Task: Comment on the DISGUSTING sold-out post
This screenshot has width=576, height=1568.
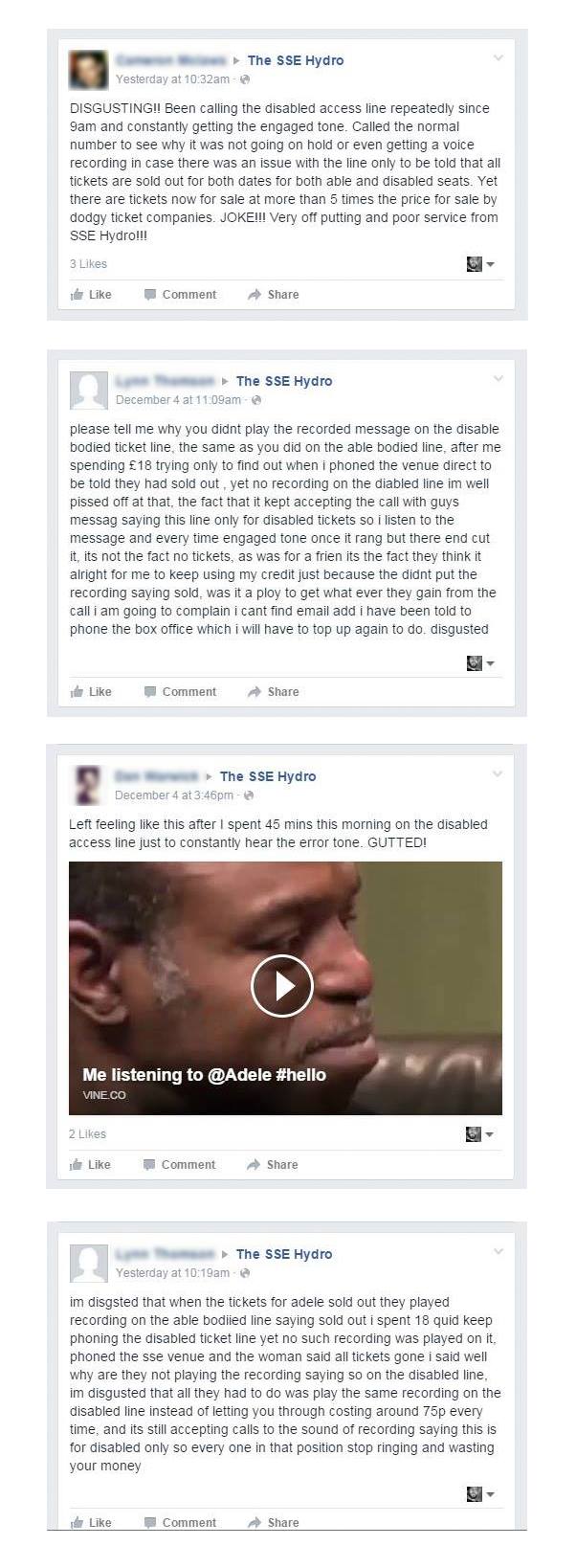Action: (180, 295)
